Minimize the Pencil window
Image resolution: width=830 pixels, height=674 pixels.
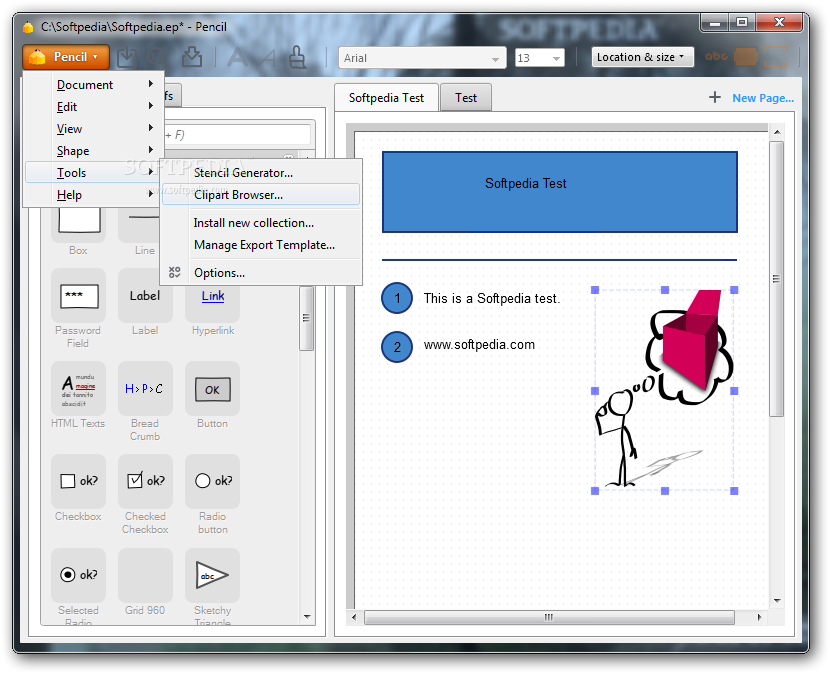tap(715, 22)
